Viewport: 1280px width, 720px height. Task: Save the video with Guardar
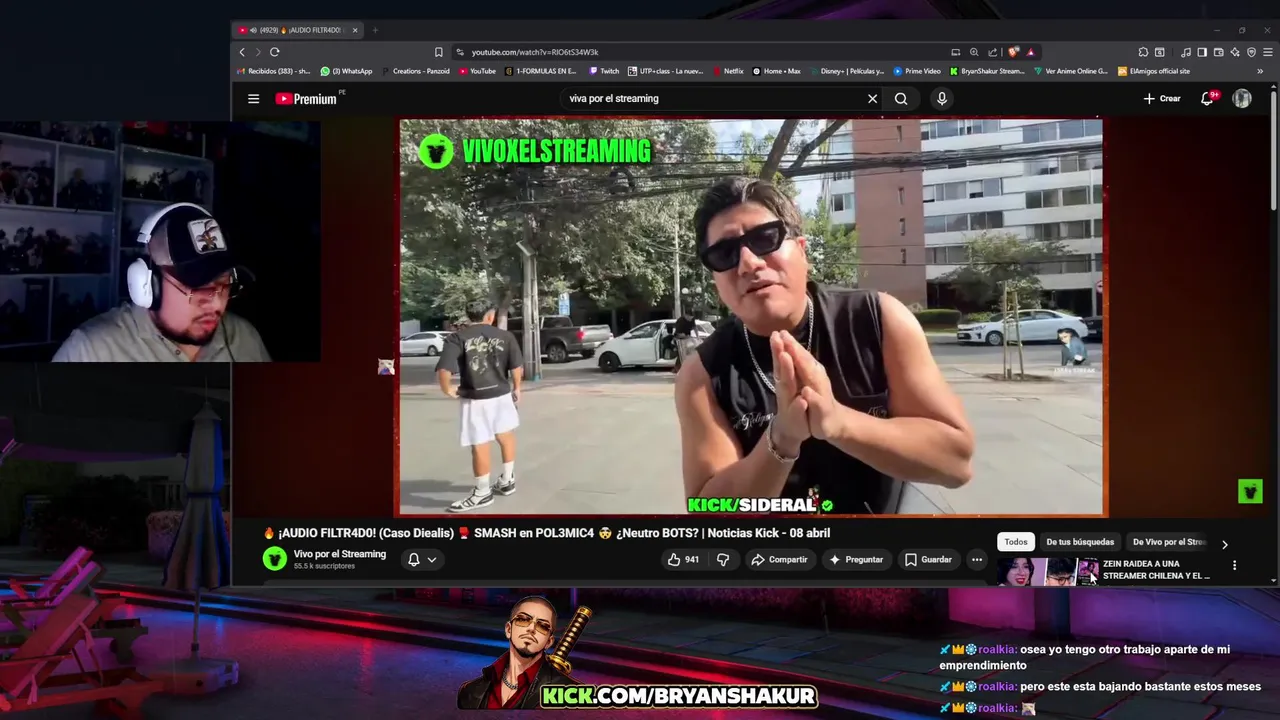(928, 560)
